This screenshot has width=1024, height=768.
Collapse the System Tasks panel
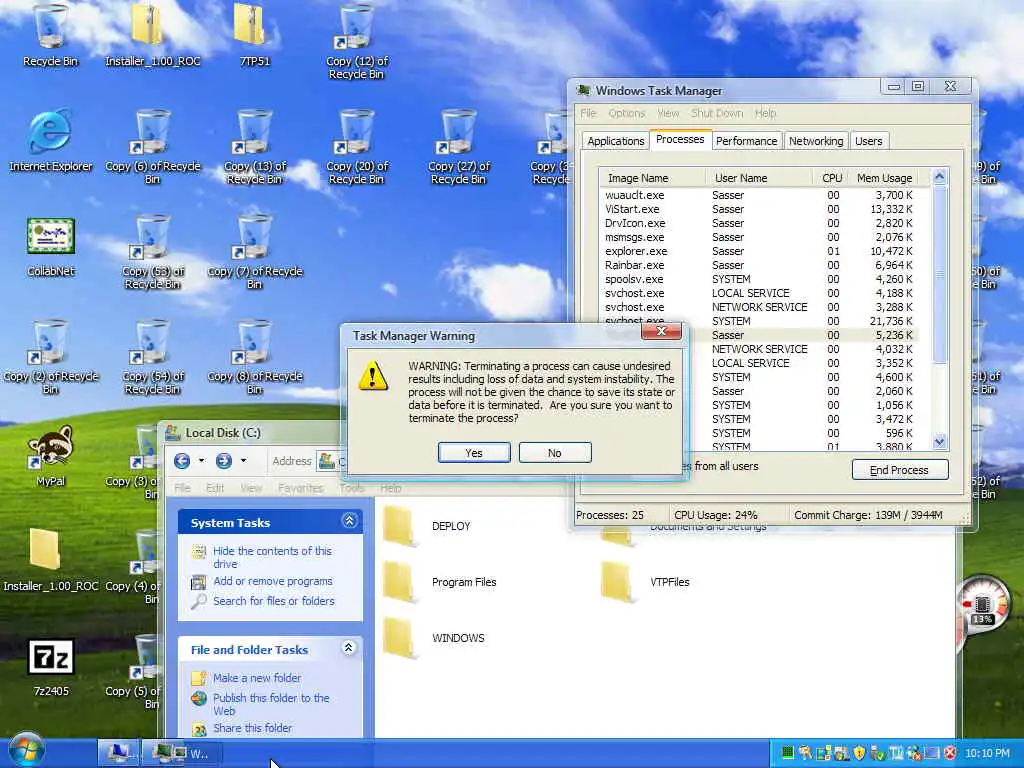point(349,520)
